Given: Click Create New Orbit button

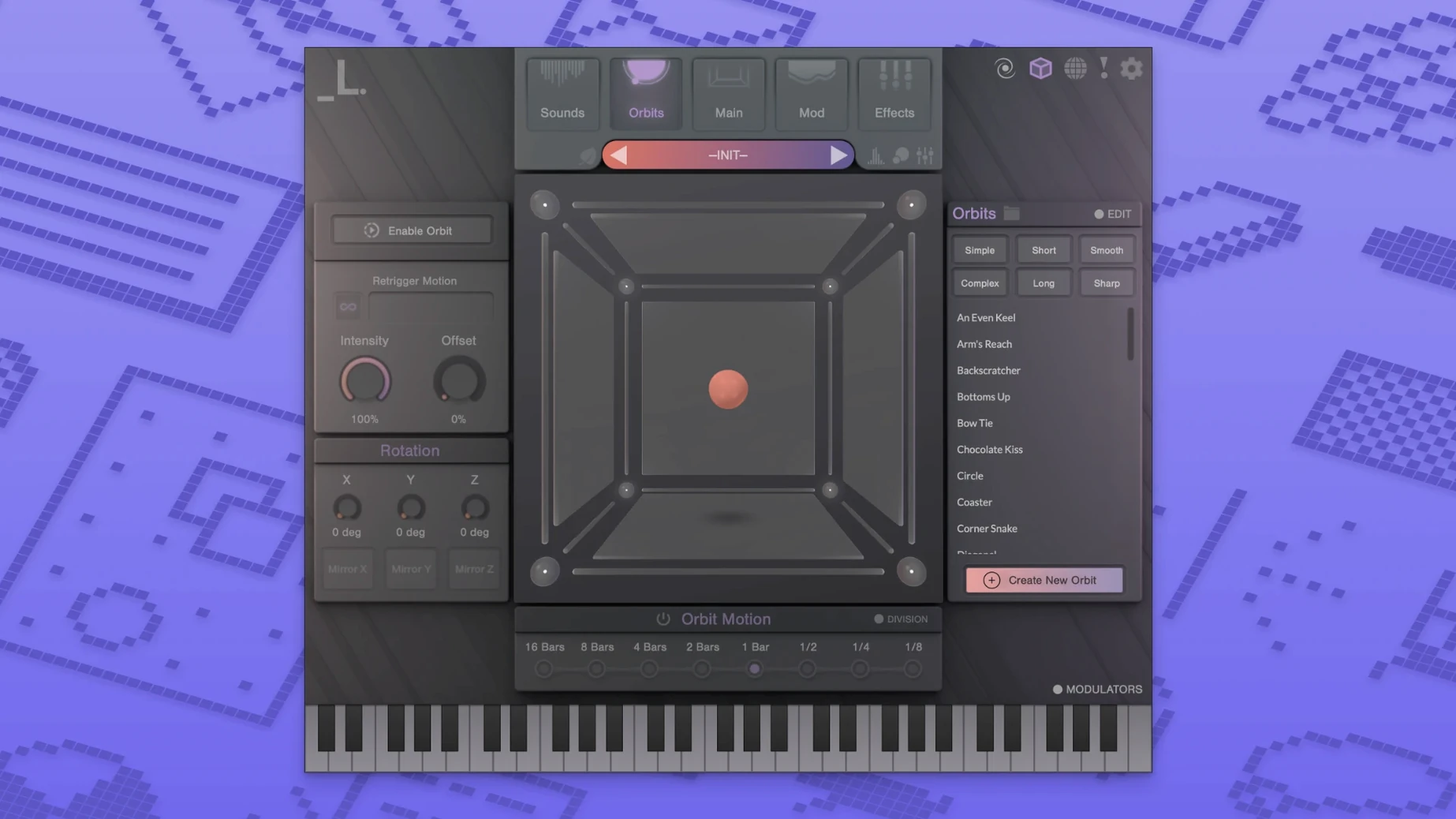Looking at the screenshot, I should 1044,580.
